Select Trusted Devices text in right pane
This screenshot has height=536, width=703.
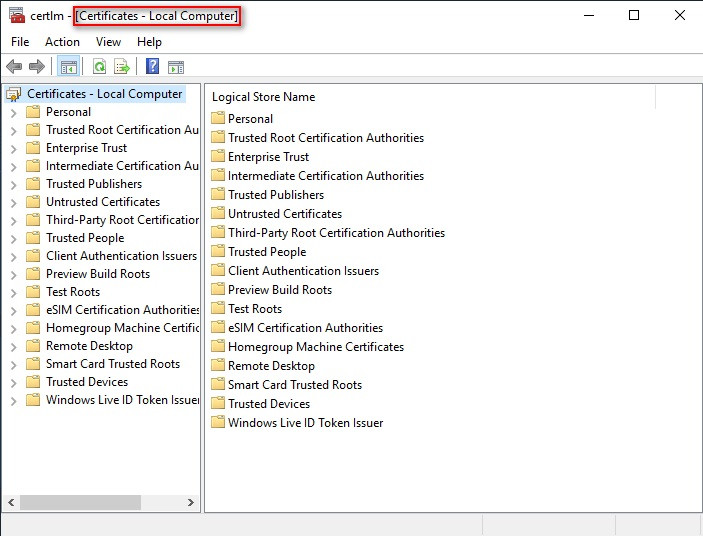click(269, 404)
